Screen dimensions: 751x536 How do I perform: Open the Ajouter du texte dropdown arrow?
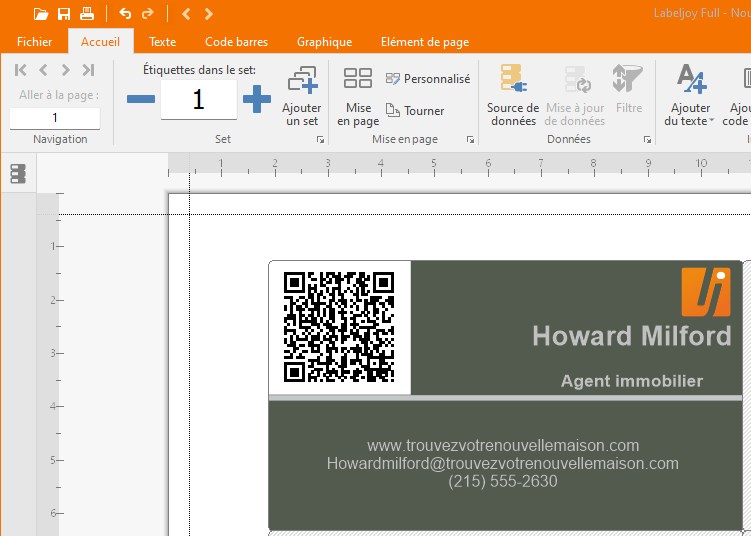point(712,121)
